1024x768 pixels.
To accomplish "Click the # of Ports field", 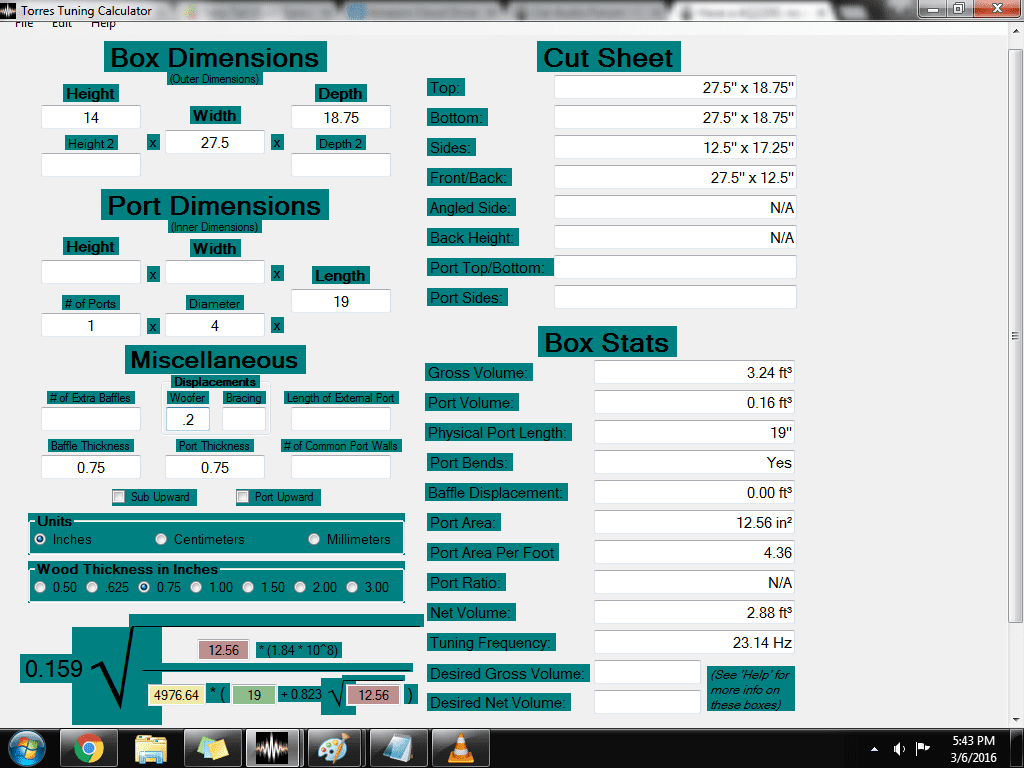I will [91, 325].
